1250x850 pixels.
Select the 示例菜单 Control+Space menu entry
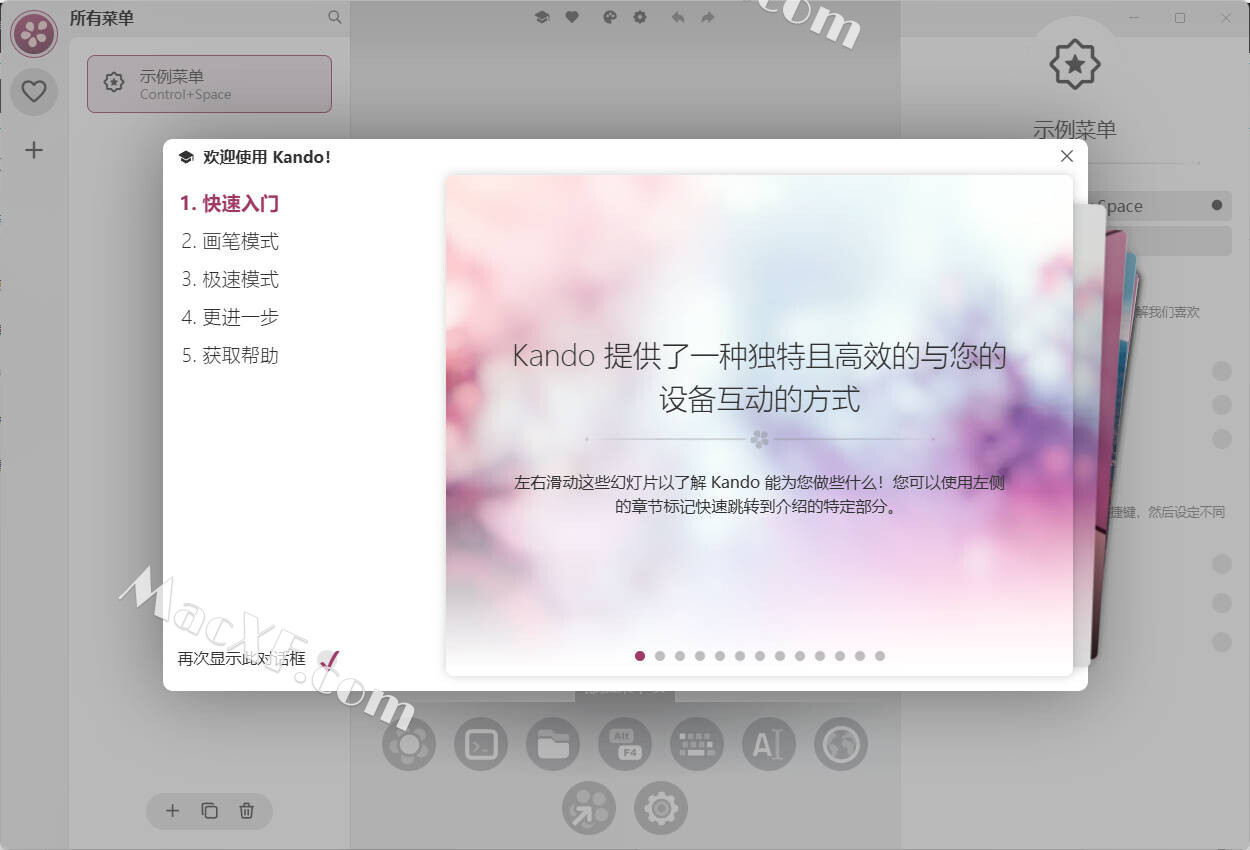coord(209,84)
